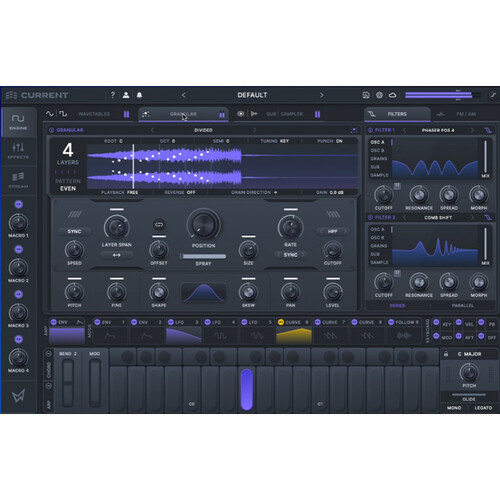Click the cloud icon in header

(393, 95)
